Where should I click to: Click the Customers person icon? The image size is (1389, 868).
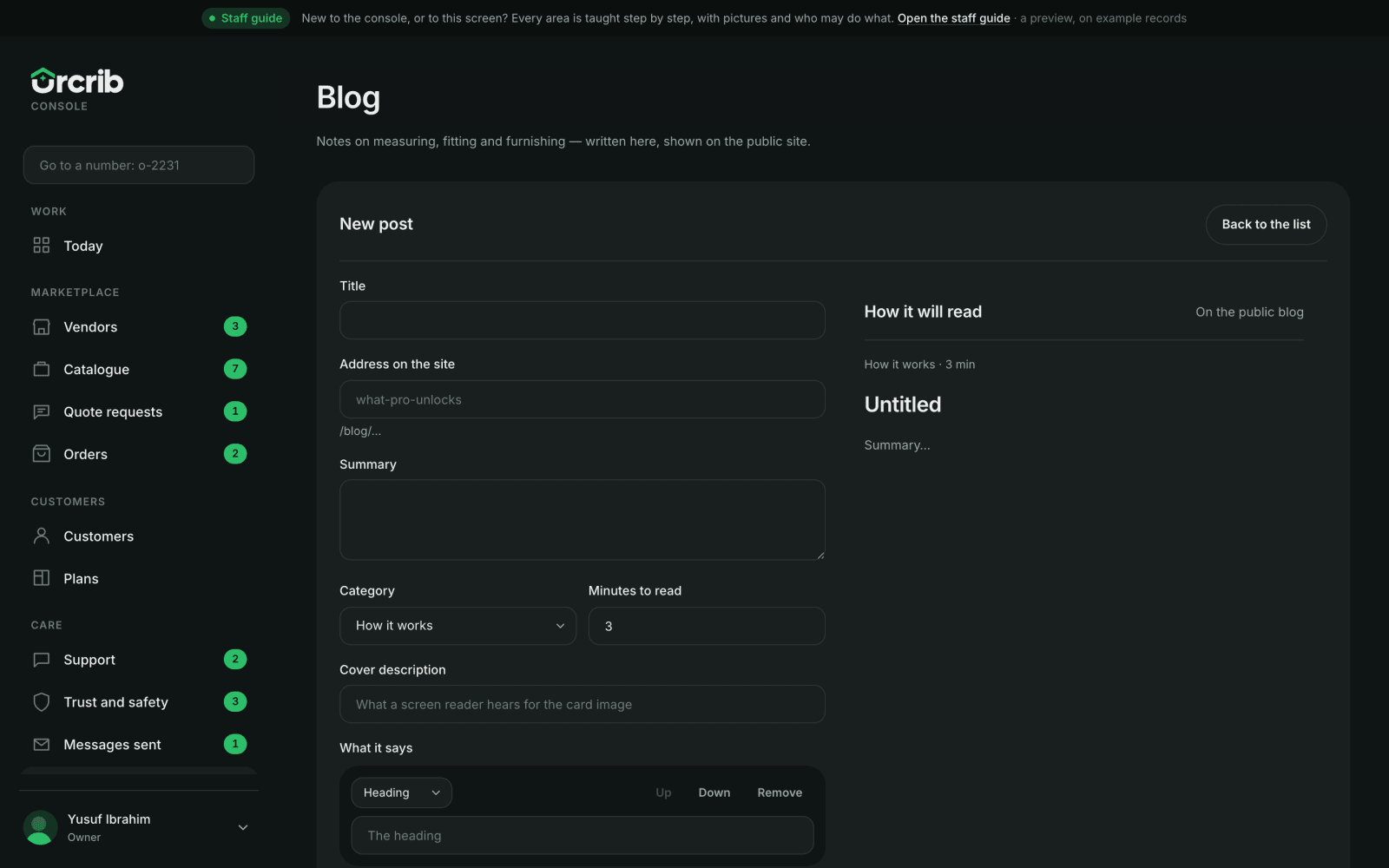(x=41, y=536)
